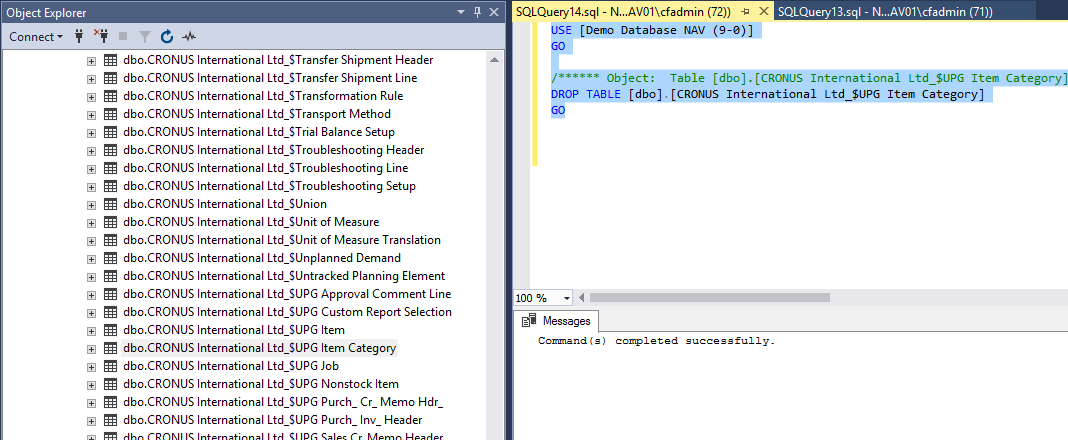Select dbo.CRONUS International Ltd_$Union

[225, 204]
